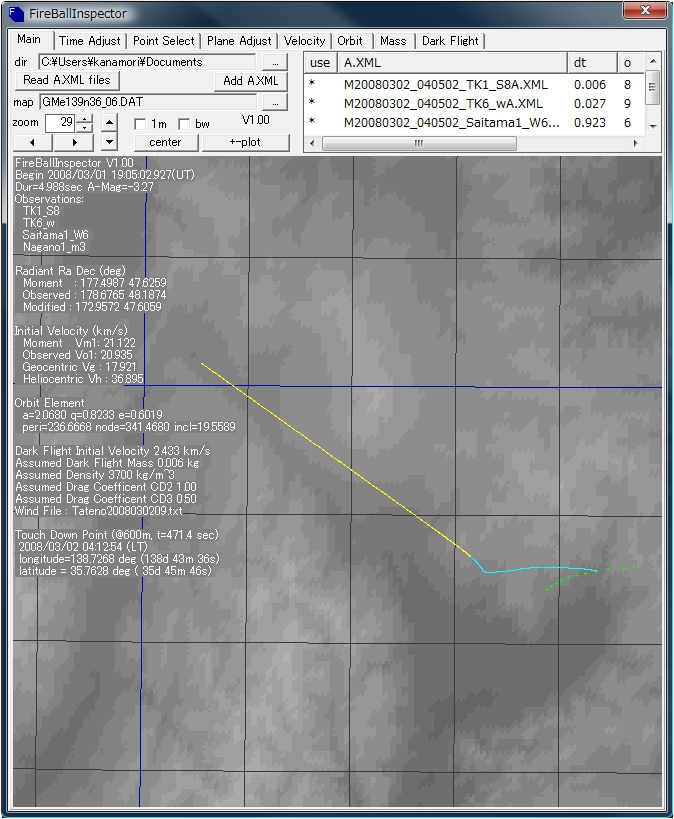Click the pan right arrow button
The image size is (674, 819).
coord(76,143)
